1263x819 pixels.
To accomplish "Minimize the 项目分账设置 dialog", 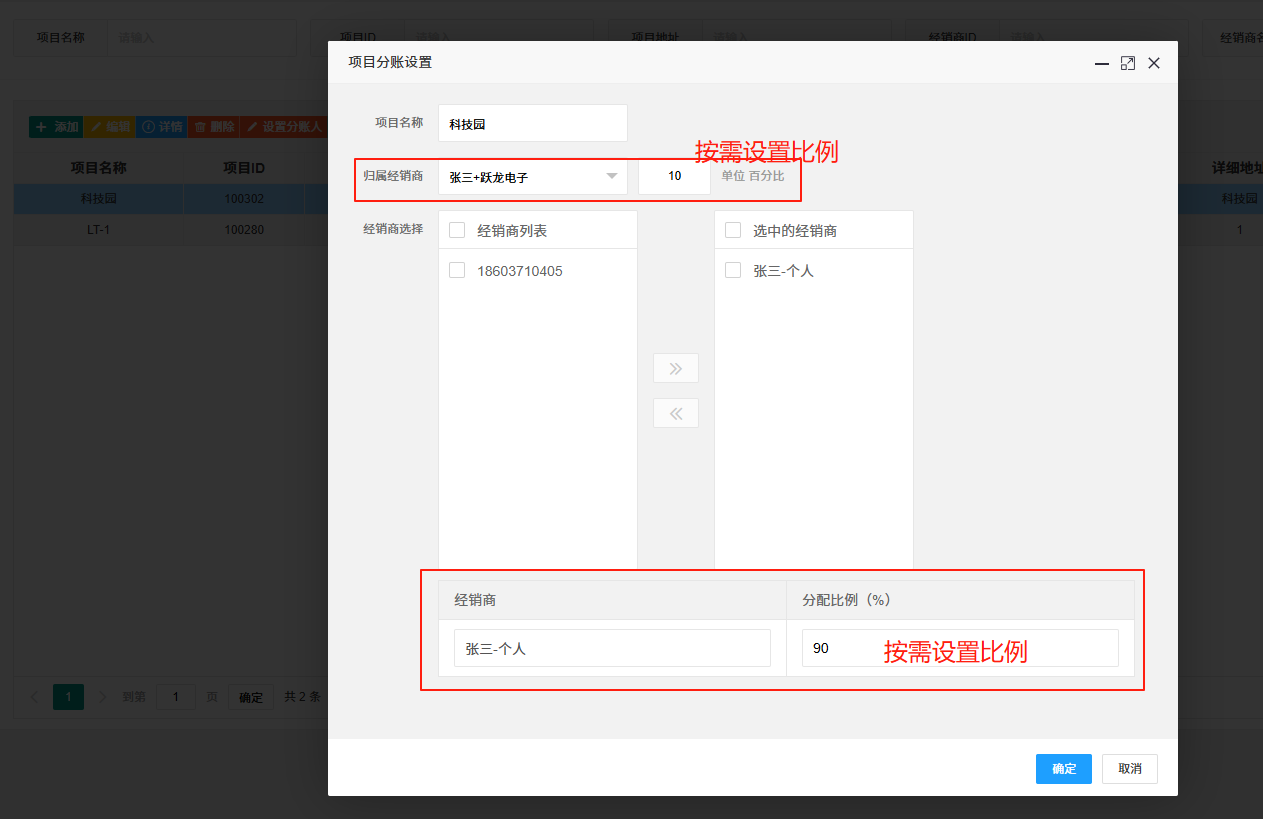I will (1102, 63).
